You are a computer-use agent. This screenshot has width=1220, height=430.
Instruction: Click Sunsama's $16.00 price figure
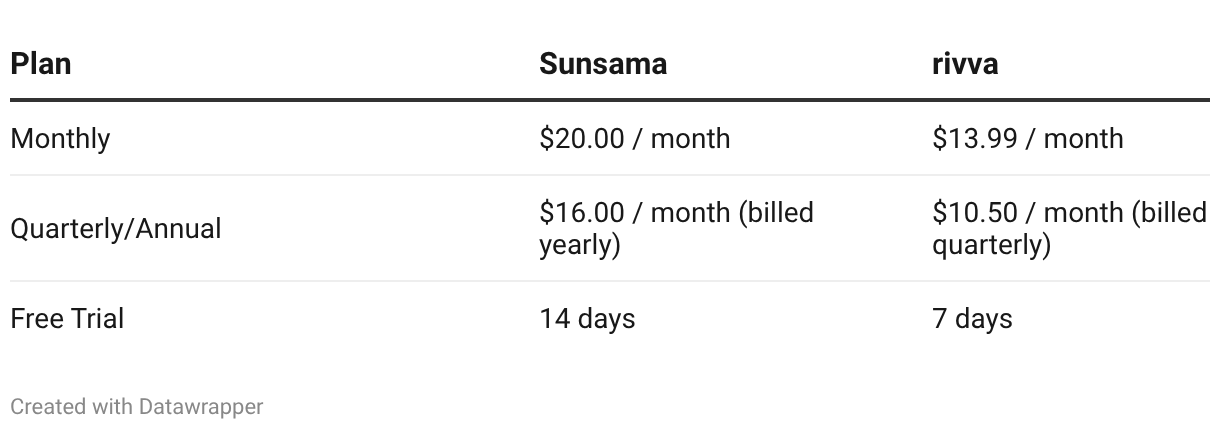click(581, 213)
